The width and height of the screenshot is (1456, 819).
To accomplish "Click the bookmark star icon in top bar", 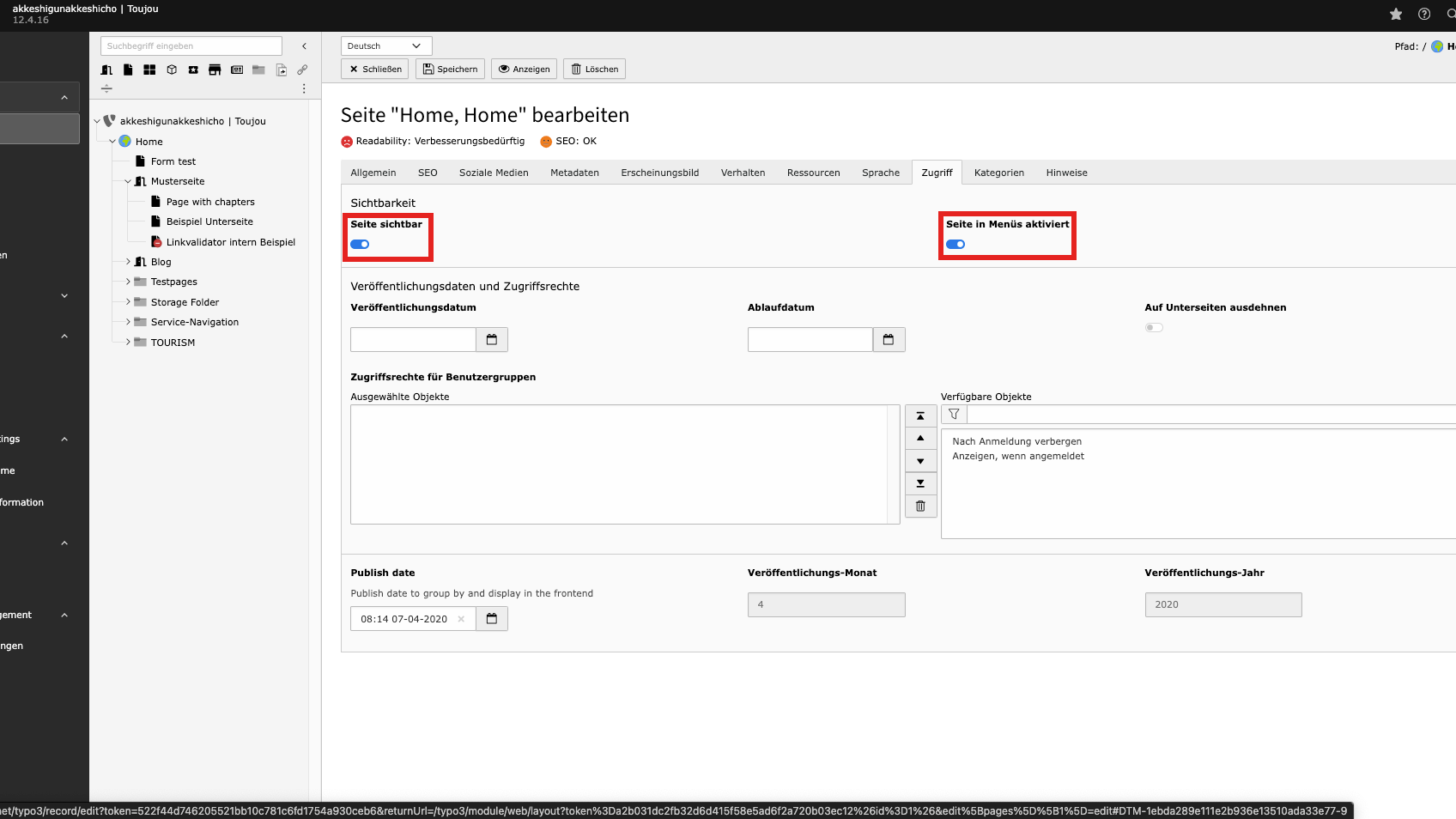I will pos(1396,14).
